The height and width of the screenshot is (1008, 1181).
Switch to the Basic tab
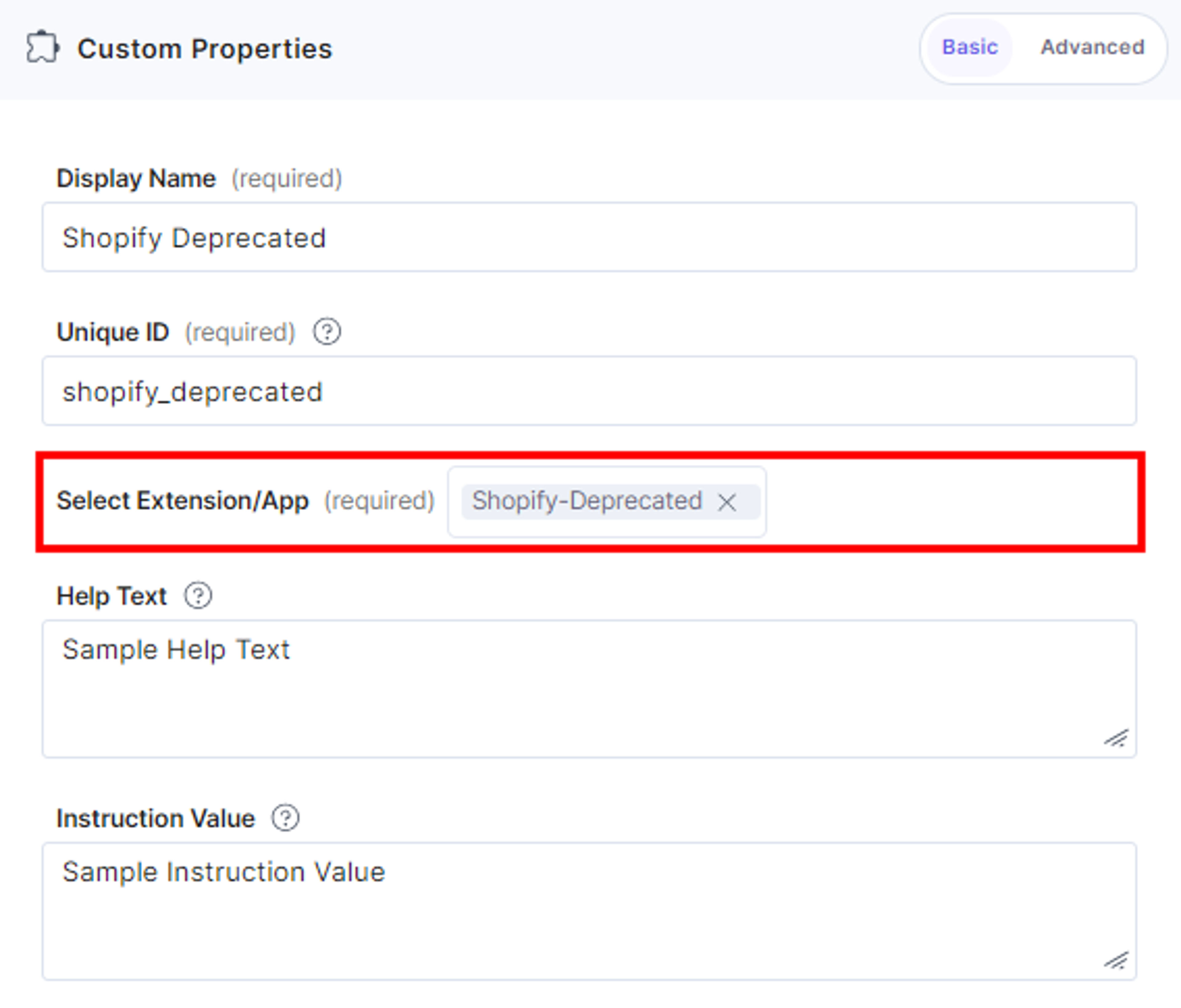pos(969,47)
